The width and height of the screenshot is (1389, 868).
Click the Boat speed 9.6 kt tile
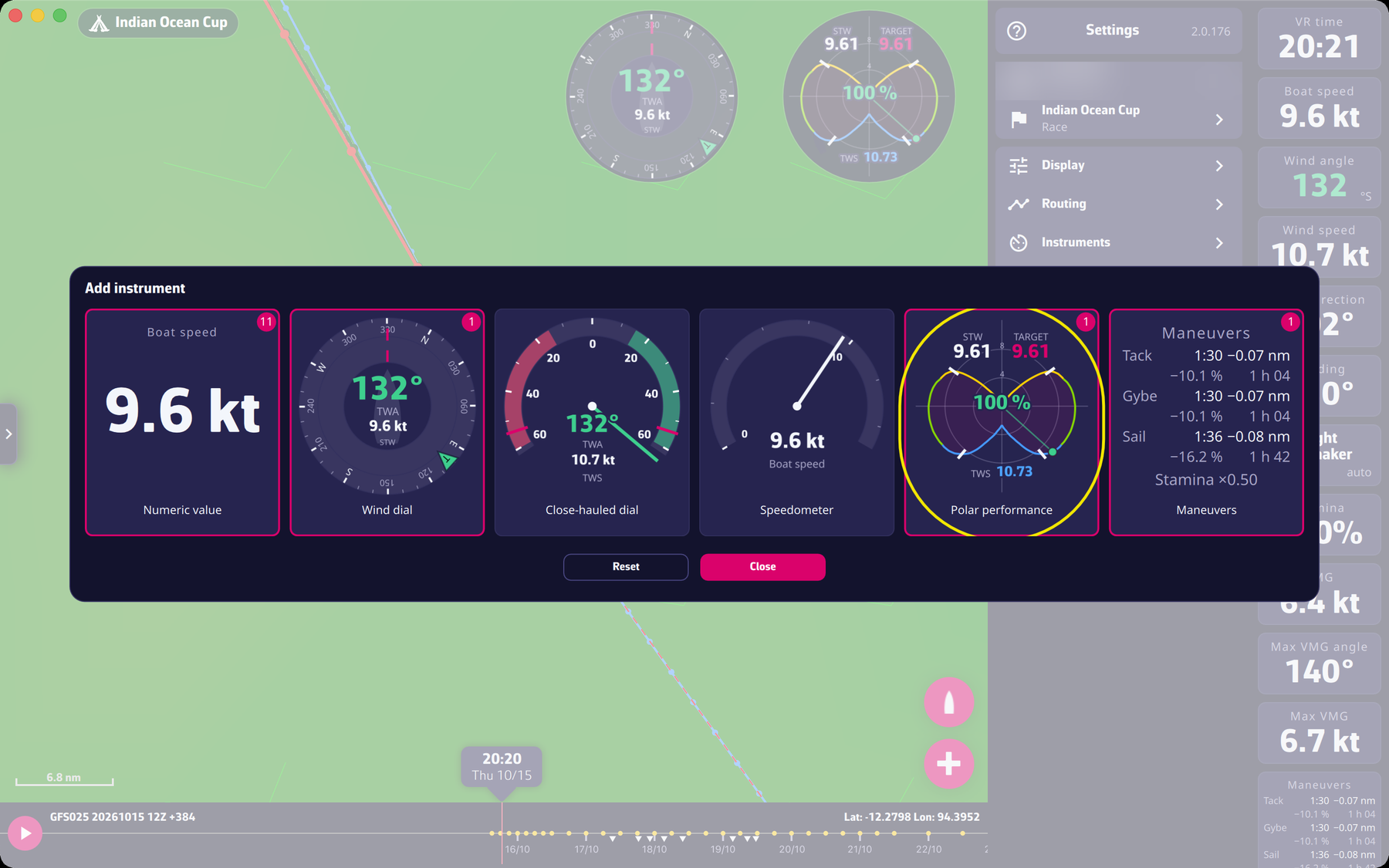coord(1319,108)
